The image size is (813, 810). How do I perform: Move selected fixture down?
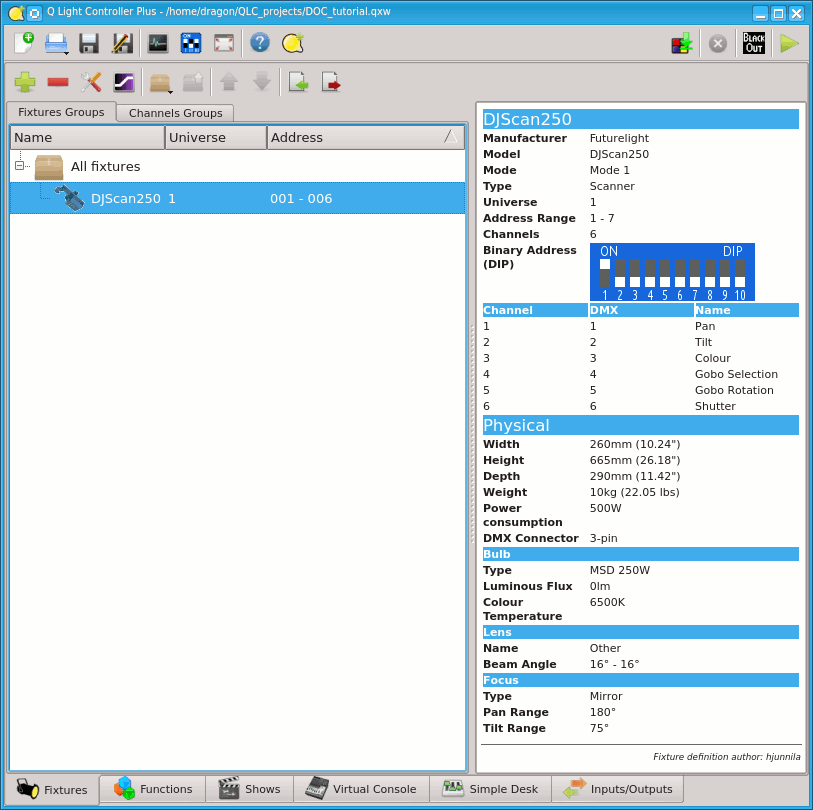tap(262, 82)
